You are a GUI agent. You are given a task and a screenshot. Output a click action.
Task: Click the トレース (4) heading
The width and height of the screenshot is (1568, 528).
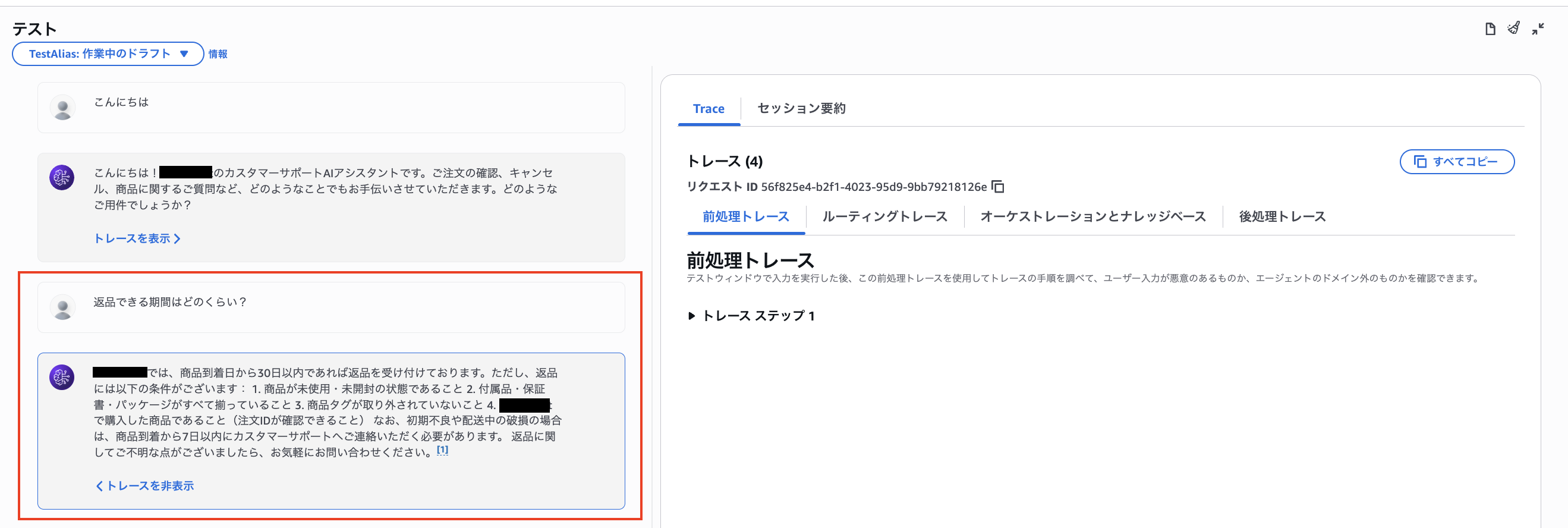725,161
